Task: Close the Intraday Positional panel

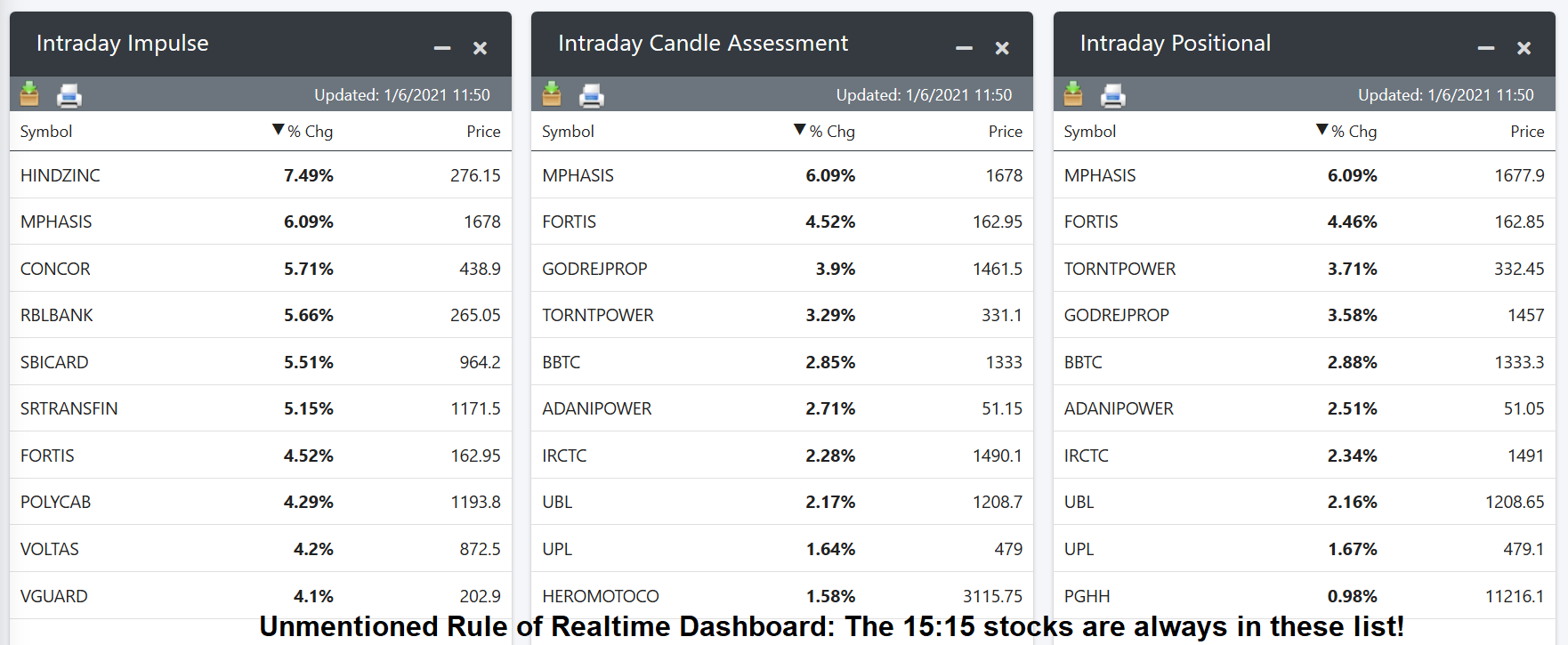Action: coord(1524,48)
